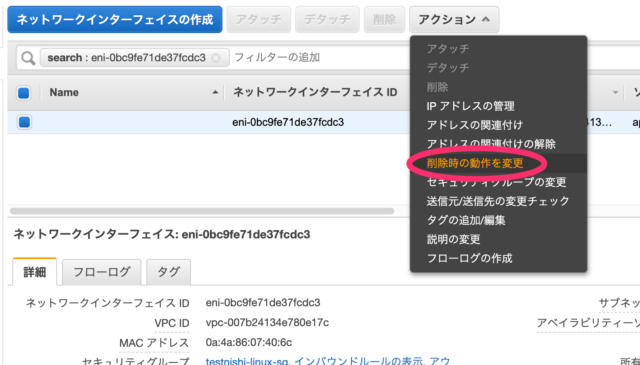Click the ネットワークインターフェイス ID column header
Screen dimensions: 640x365
(x=315, y=92)
